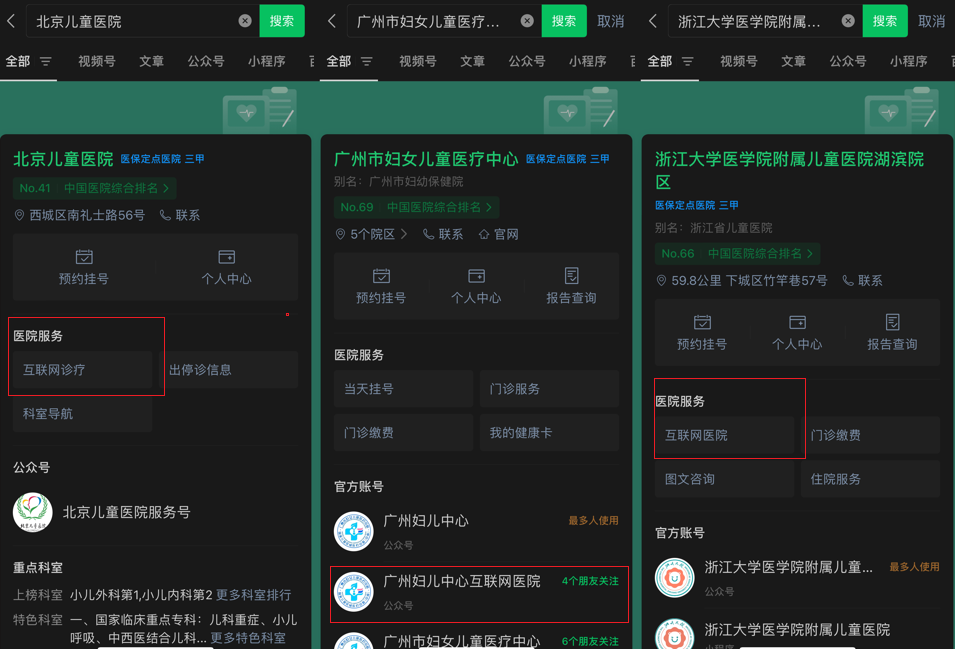The width and height of the screenshot is (955, 649).
Task: Open 预约挂号 for 北京儿童医院
Action: tap(84, 267)
